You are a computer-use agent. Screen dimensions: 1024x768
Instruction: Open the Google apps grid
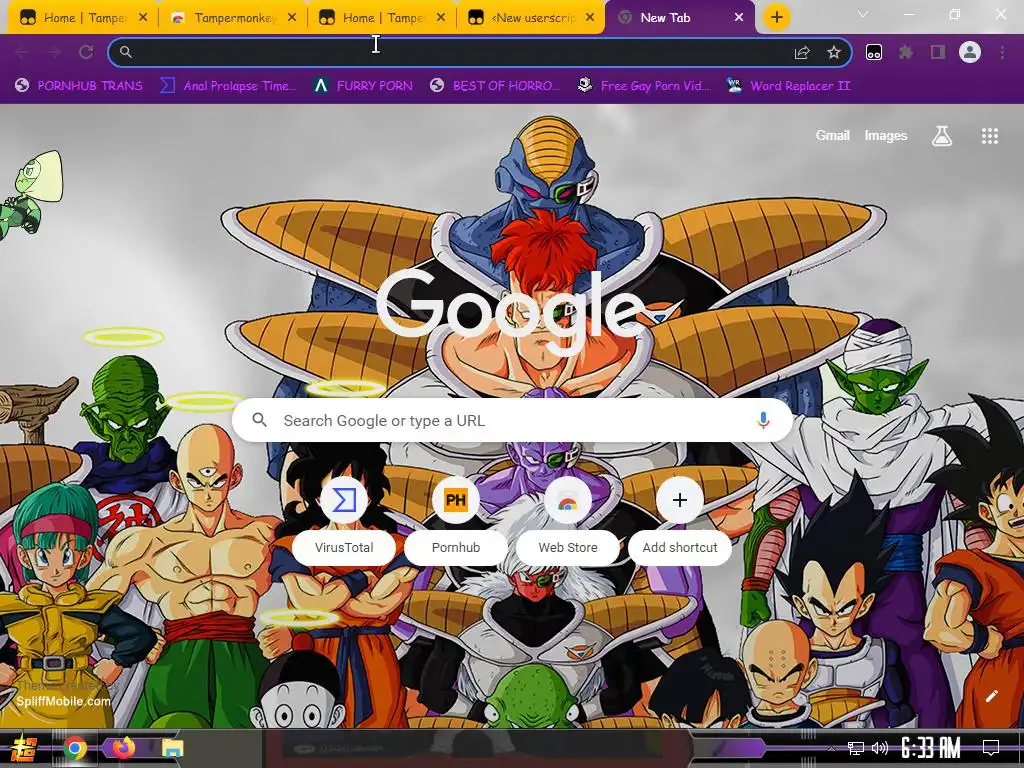point(989,136)
